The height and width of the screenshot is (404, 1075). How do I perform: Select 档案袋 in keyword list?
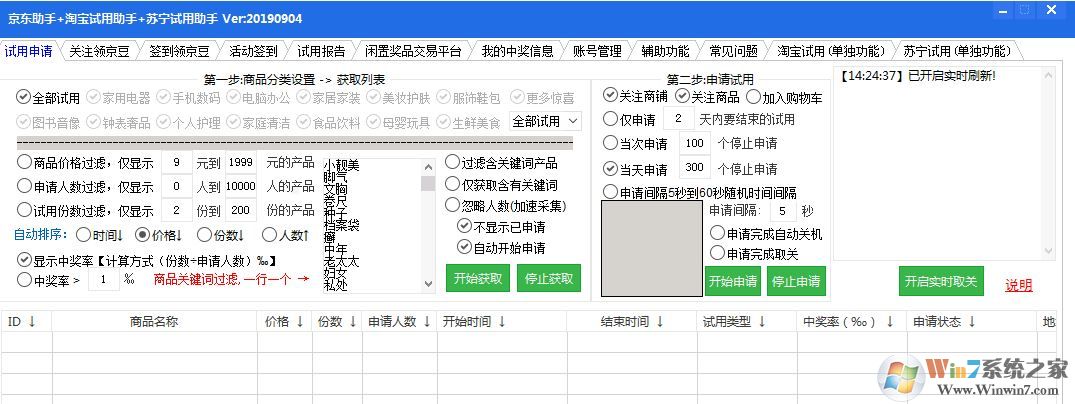[x=341, y=224]
